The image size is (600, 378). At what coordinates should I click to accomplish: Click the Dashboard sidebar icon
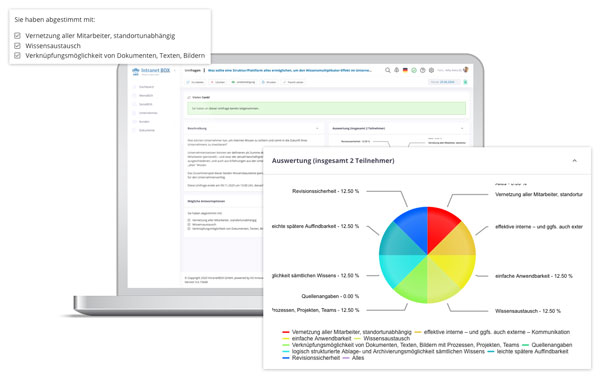click(x=134, y=87)
